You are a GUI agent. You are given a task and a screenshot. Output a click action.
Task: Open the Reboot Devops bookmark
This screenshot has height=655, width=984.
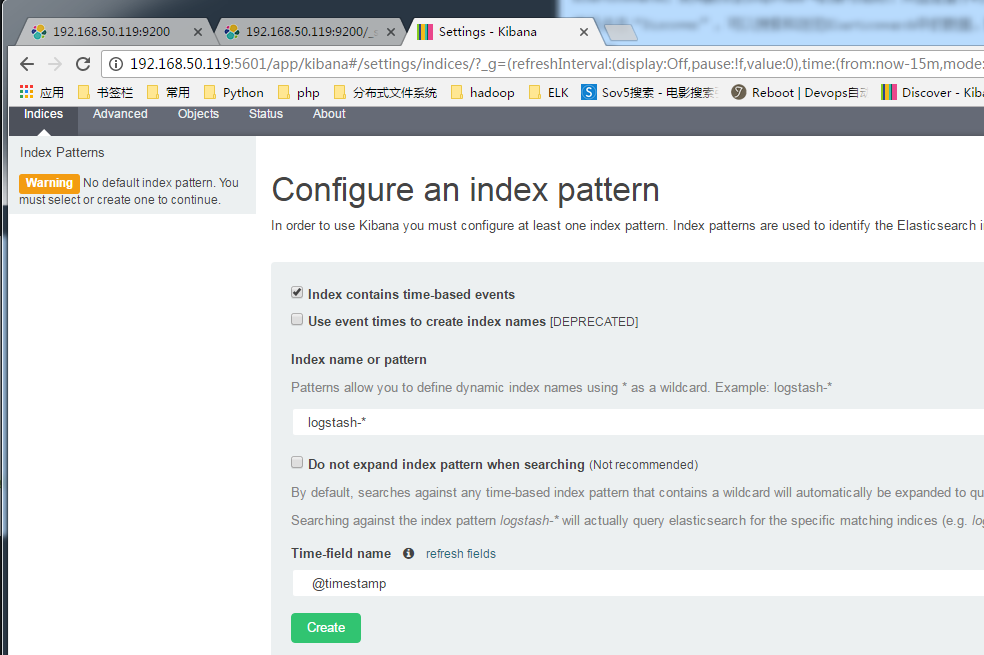800,92
